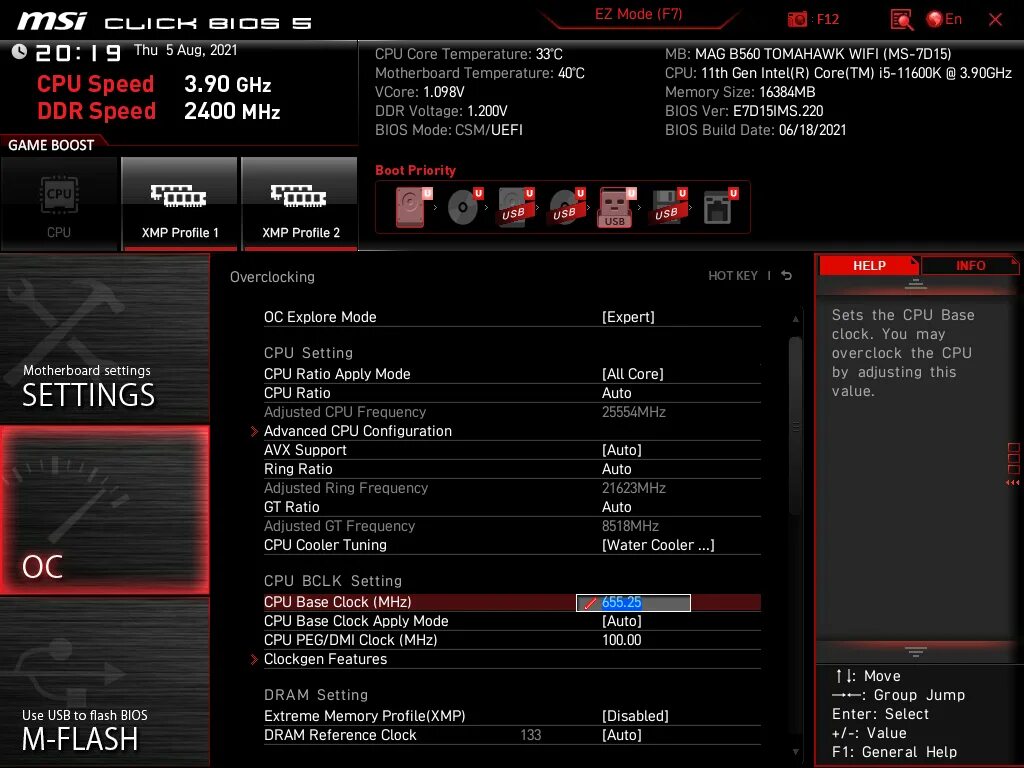
Task: Click the MSI Click BIOS 5 logo
Action: tap(165, 22)
